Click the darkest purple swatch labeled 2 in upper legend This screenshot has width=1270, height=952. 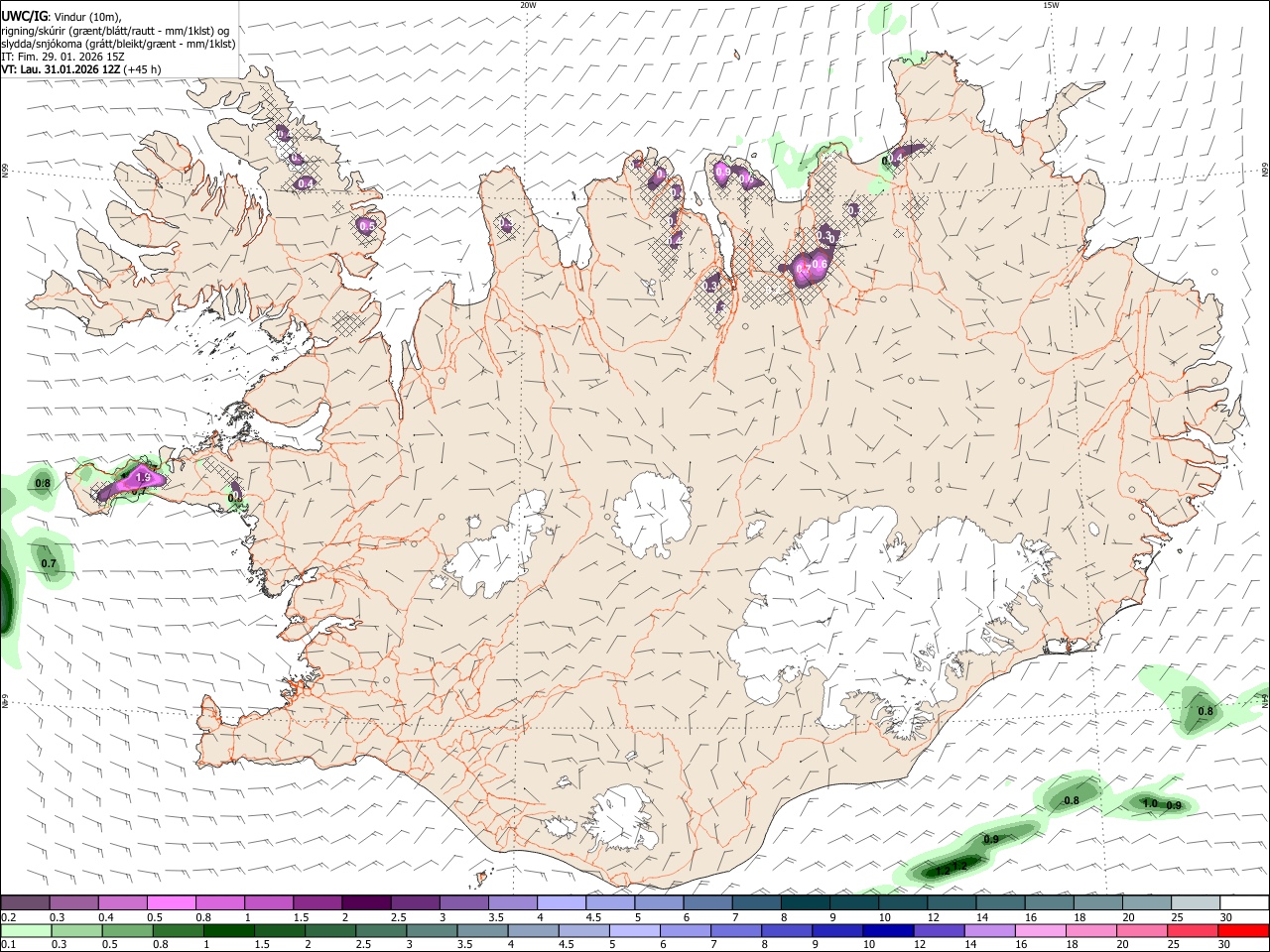366,903
